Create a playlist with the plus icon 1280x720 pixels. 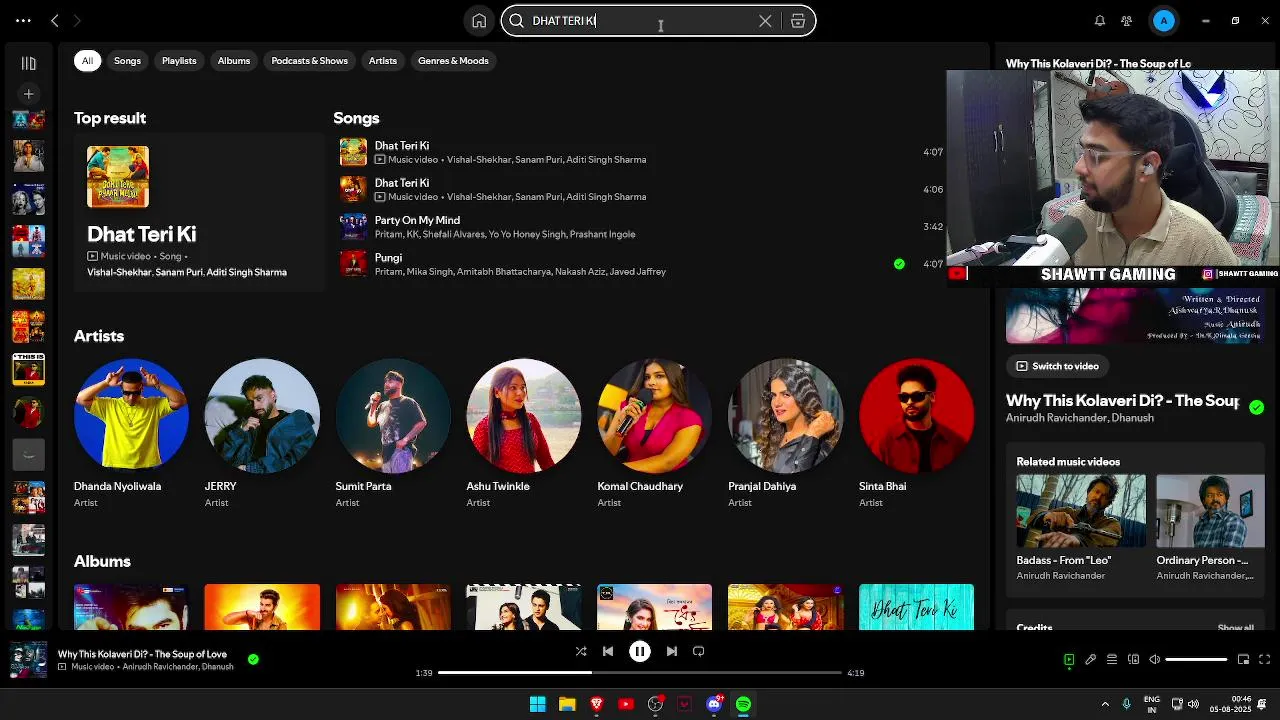coord(29,94)
